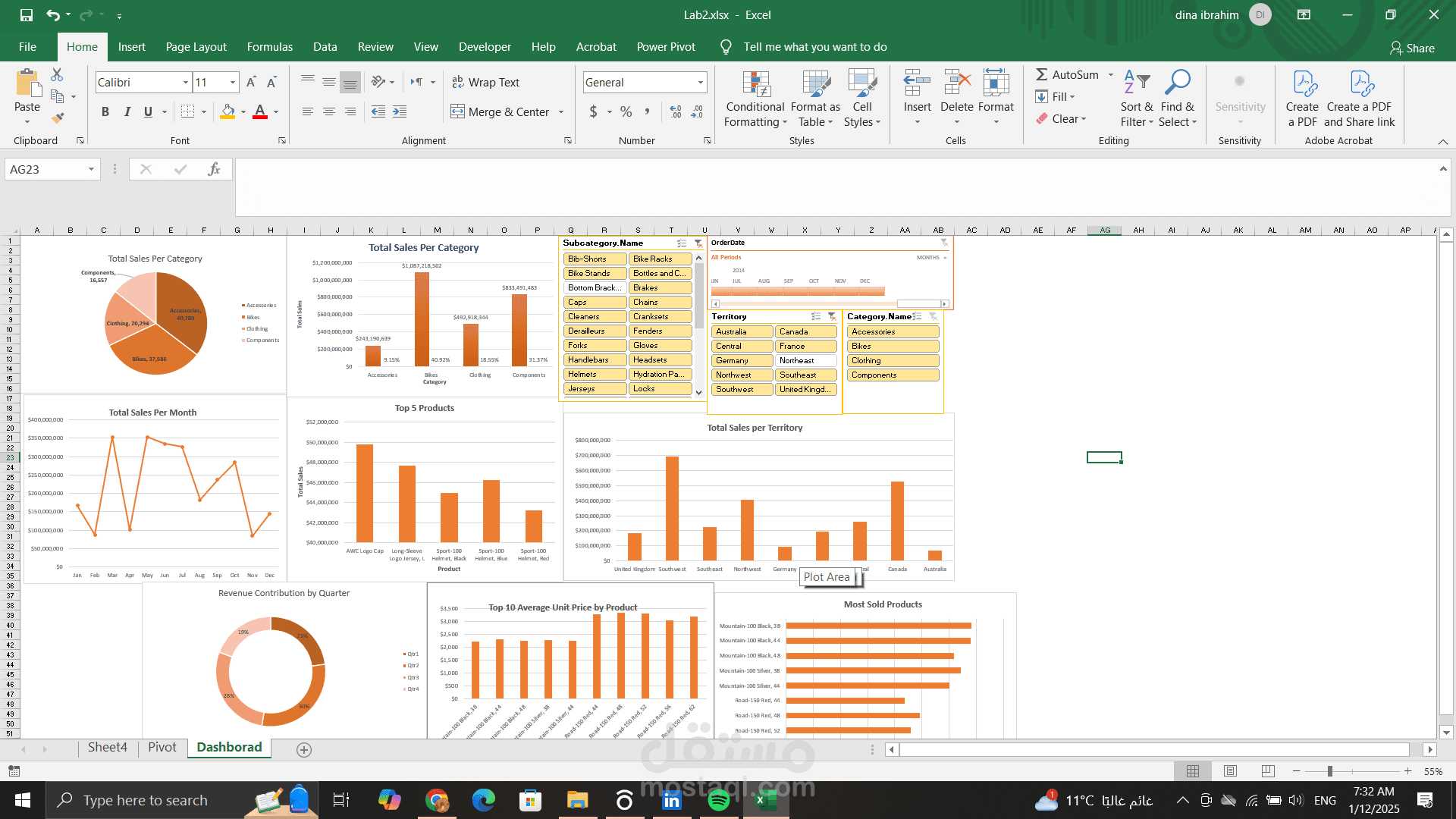The image size is (1456, 819).
Task: Open Format as Table gallery
Action: click(815, 99)
